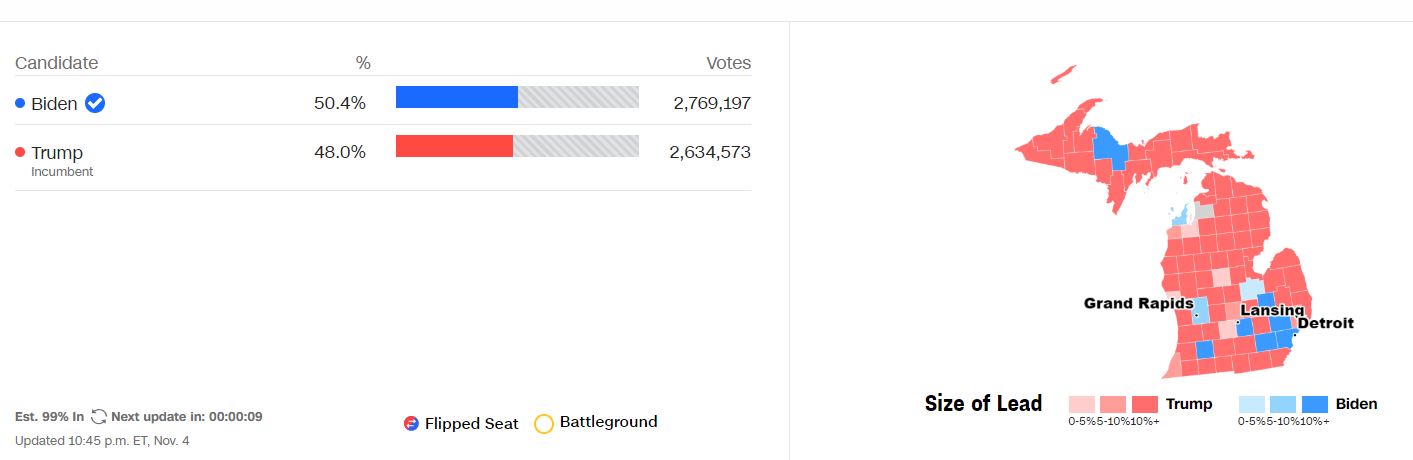Select the Candidate column header
The image size is (1413, 460).
pyautogui.click(x=56, y=63)
